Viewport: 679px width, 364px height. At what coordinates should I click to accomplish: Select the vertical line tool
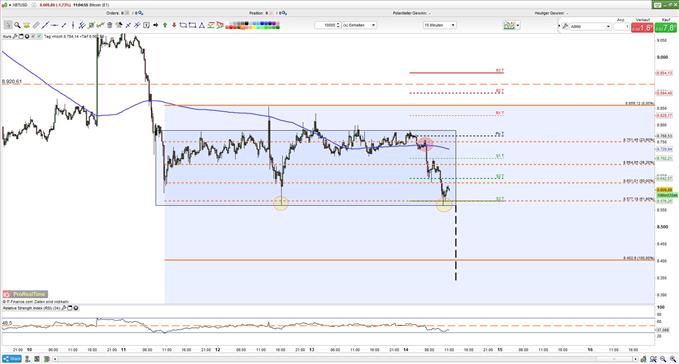[x=73, y=25]
